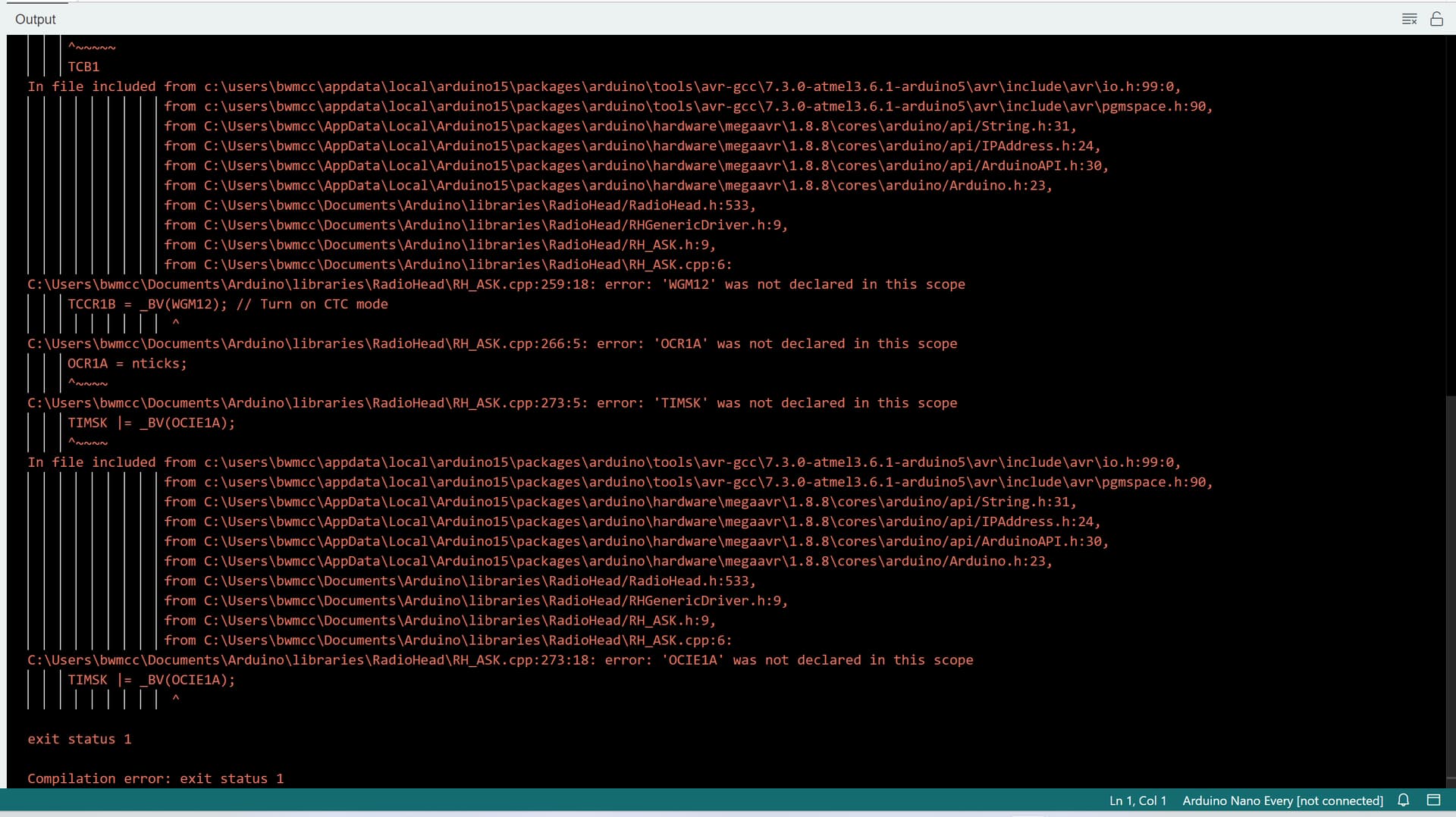This screenshot has width=1456, height=817.
Task: Click the 'OCIE1A' was not declared error line
Action: (x=500, y=660)
